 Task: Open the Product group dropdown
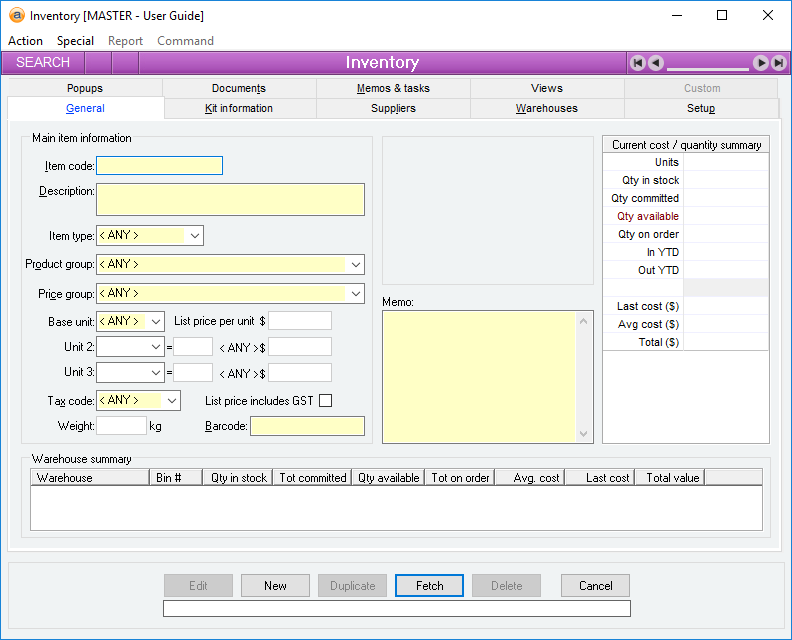coord(355,265)
